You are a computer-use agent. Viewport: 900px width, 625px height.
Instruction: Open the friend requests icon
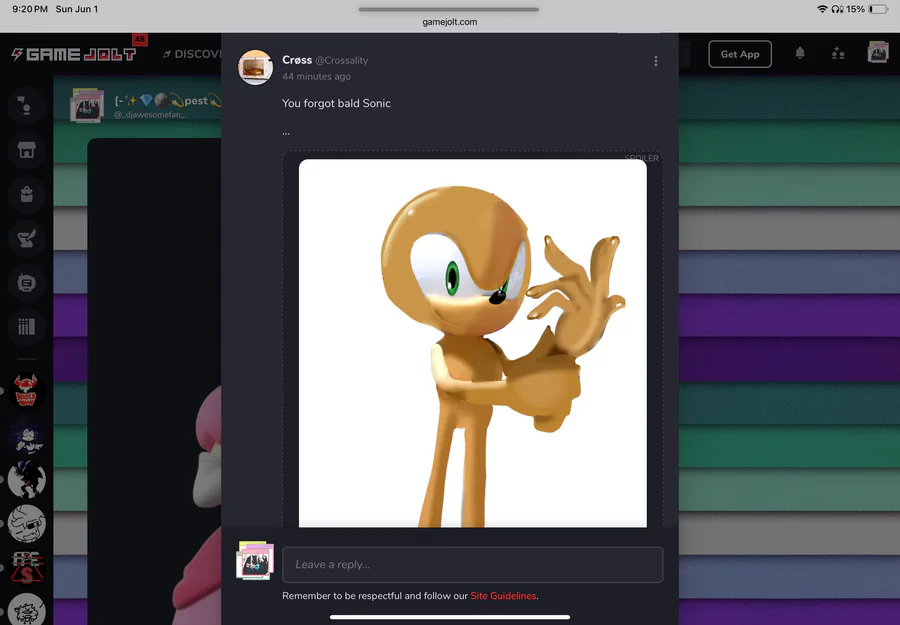tap(838, 54)
